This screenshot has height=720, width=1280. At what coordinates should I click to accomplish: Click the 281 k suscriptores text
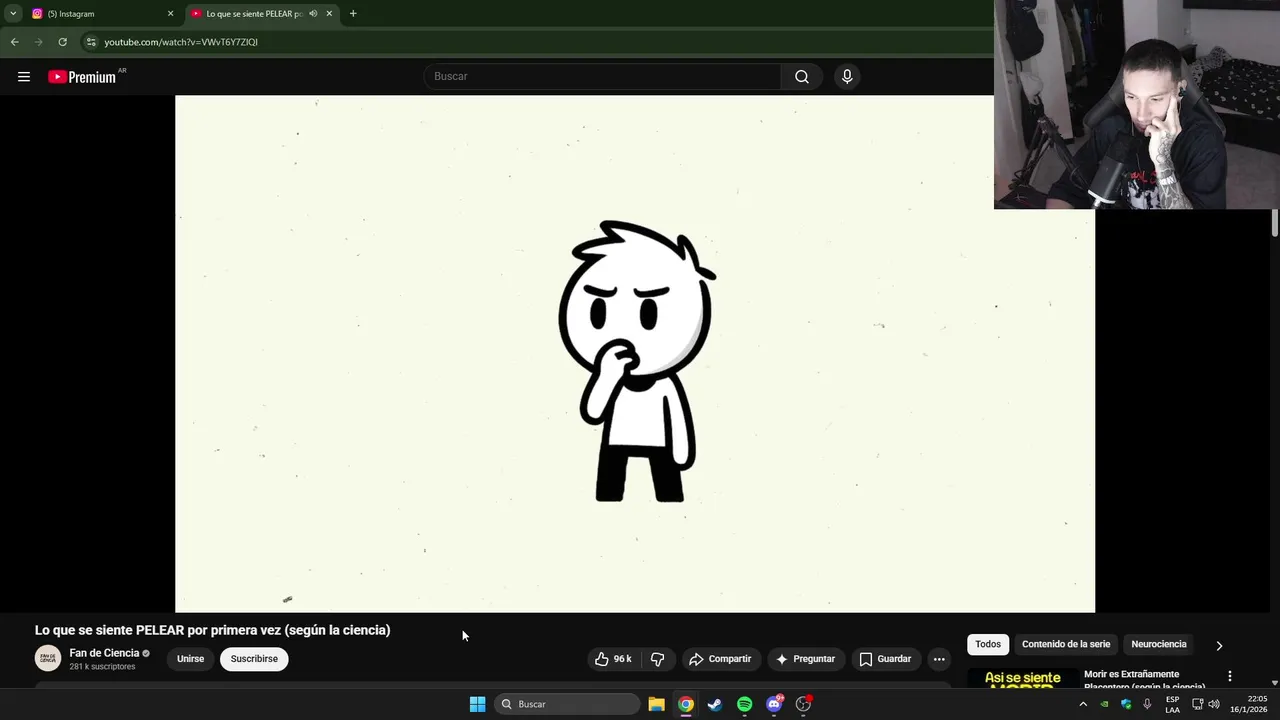pyautogui.click(x=102, y=667)
